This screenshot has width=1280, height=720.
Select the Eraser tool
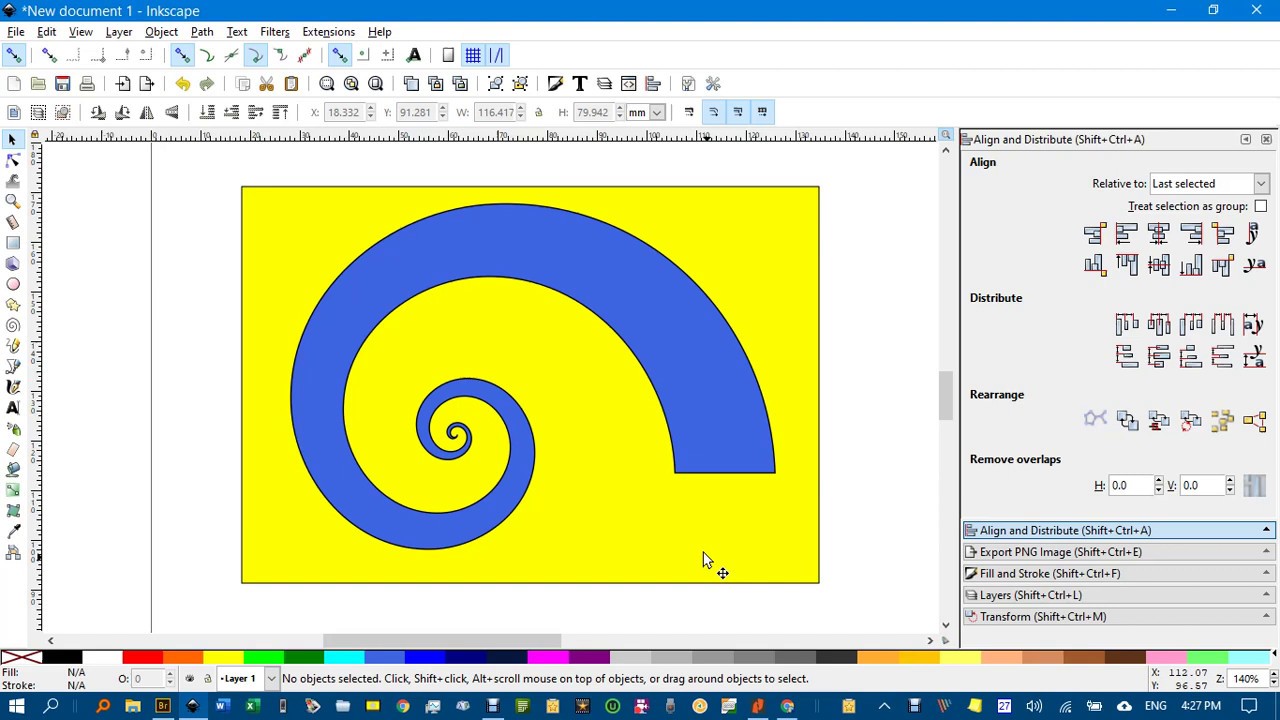pos(13,449)
